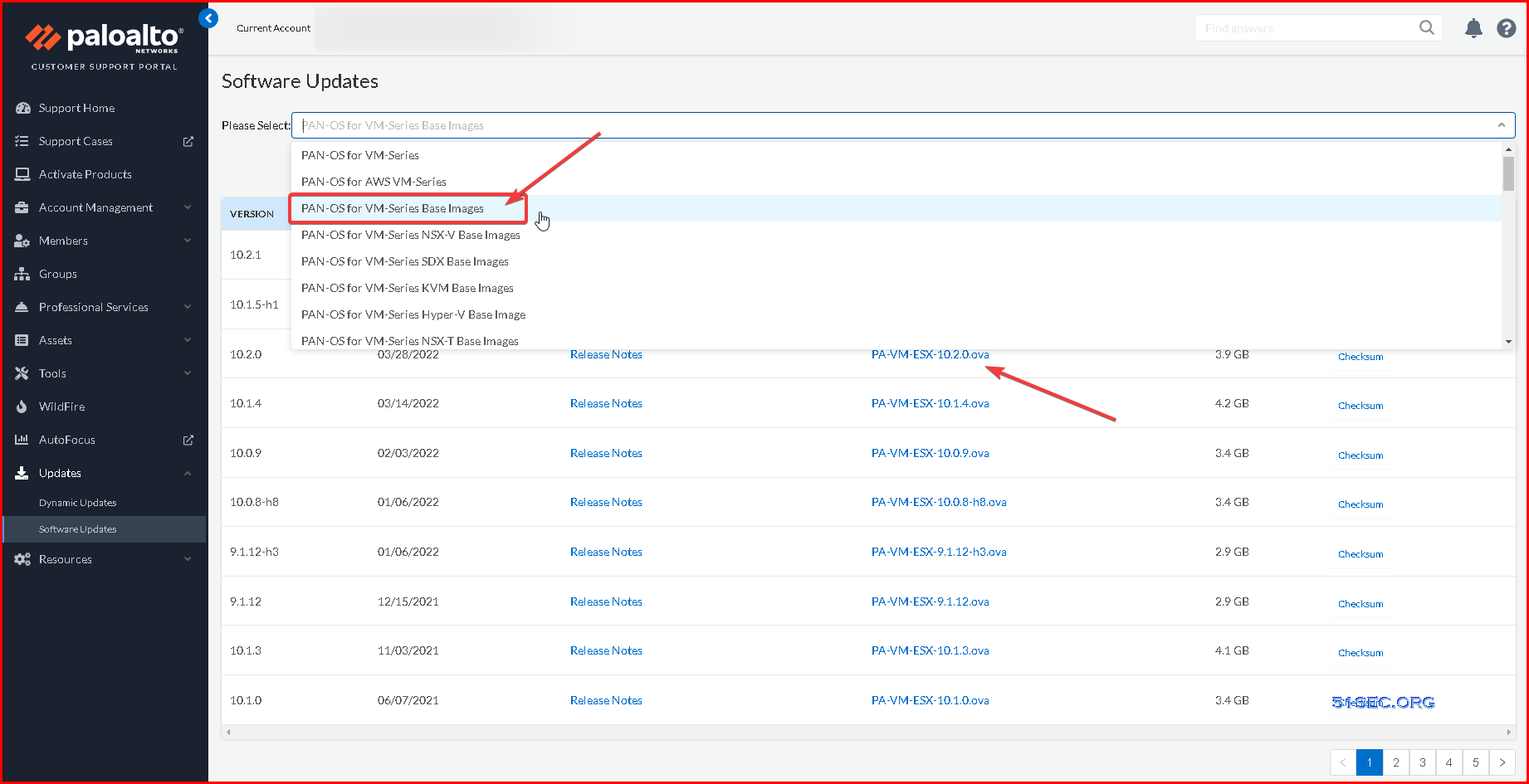Open notifications bell icon
The width and height of the screenshot is (1529, 784).
[1473, 28]
